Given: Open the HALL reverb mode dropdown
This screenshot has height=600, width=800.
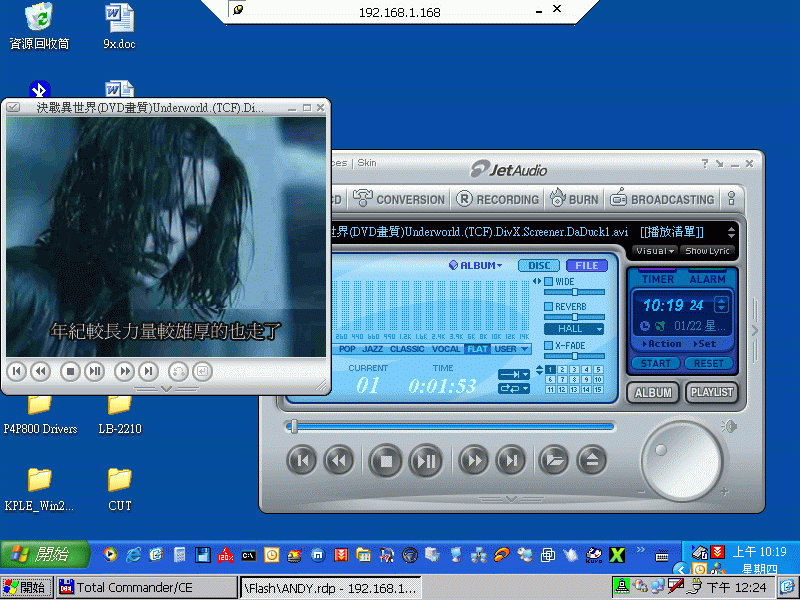Looking at the screenshot, I should [x=574, y=329].
